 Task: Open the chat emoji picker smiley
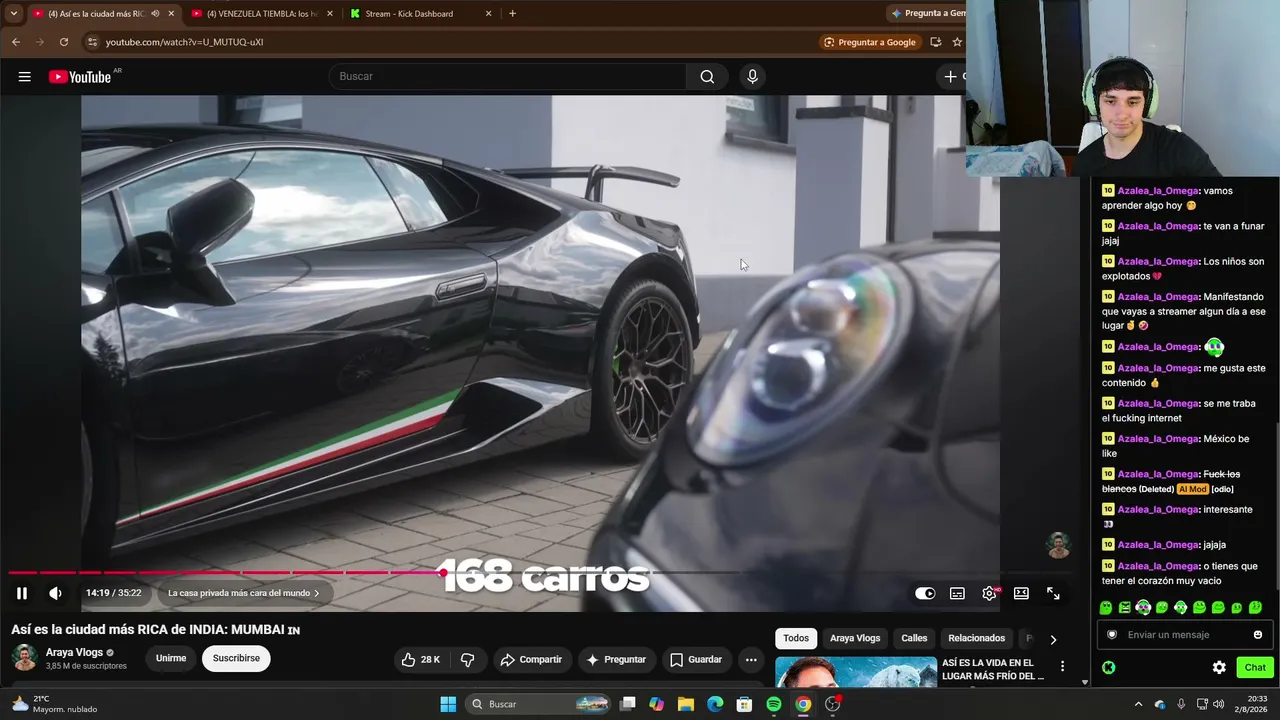pos(1258,634)
